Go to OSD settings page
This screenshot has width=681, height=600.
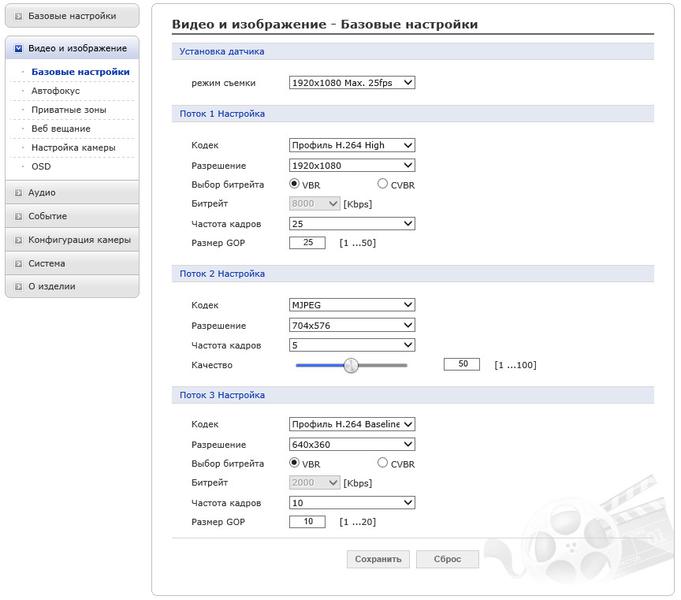click(x=41, y=166)
